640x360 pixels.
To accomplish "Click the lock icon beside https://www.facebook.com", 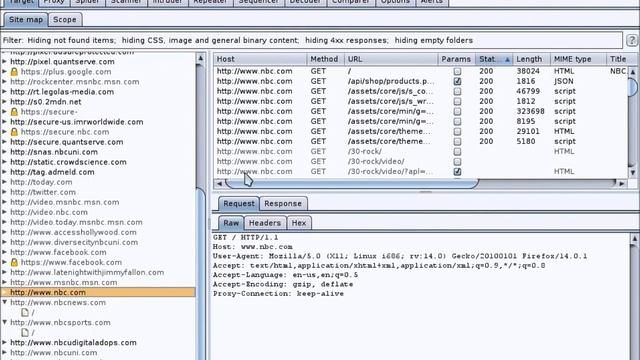I will click(14, 262).
